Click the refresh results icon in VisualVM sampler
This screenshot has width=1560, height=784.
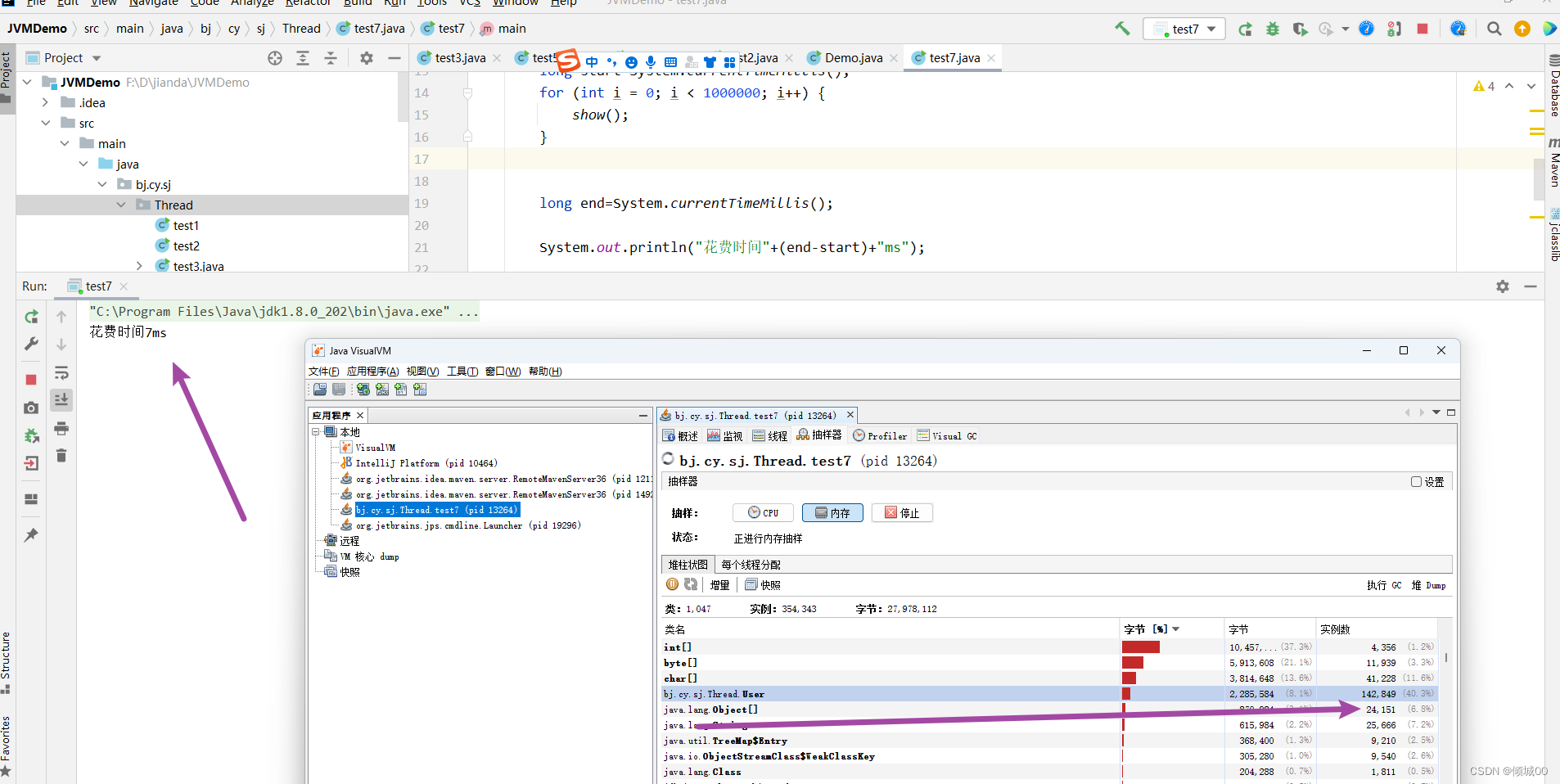pyautogui.click(x=691, y=584)
